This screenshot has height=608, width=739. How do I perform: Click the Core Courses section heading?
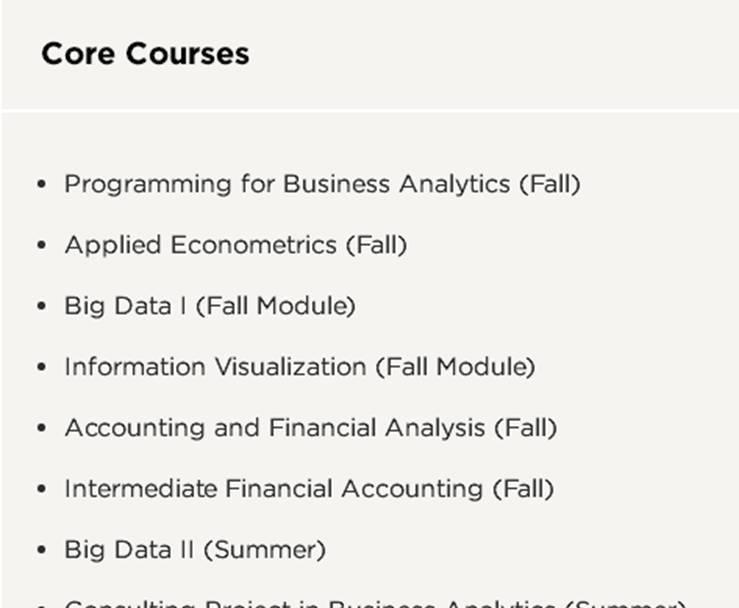[145, 53]
